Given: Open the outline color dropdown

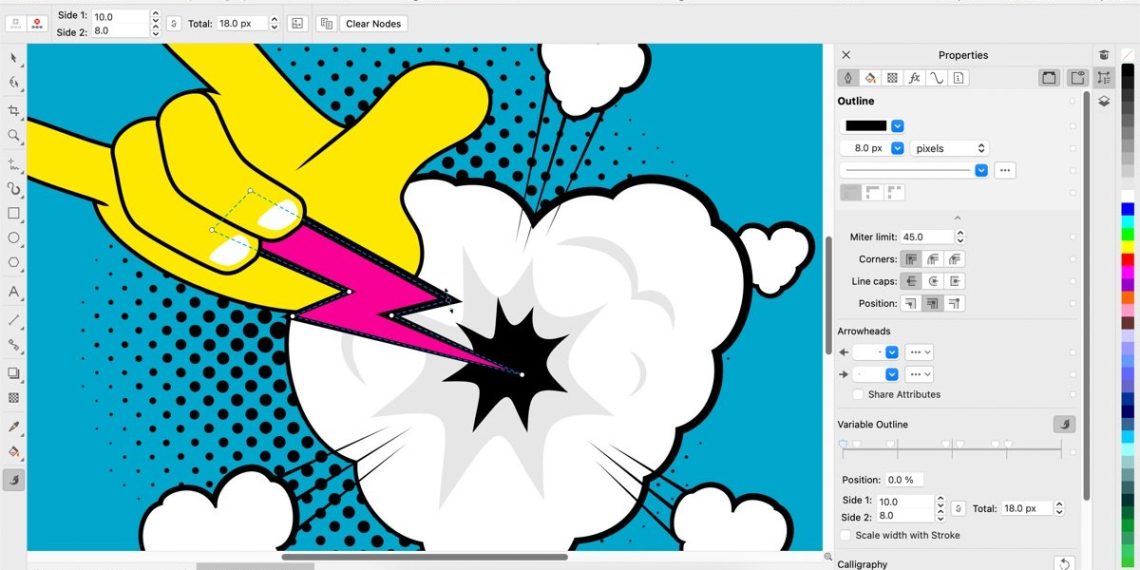Looking at the screenshot, I should (x=897, y=126).
